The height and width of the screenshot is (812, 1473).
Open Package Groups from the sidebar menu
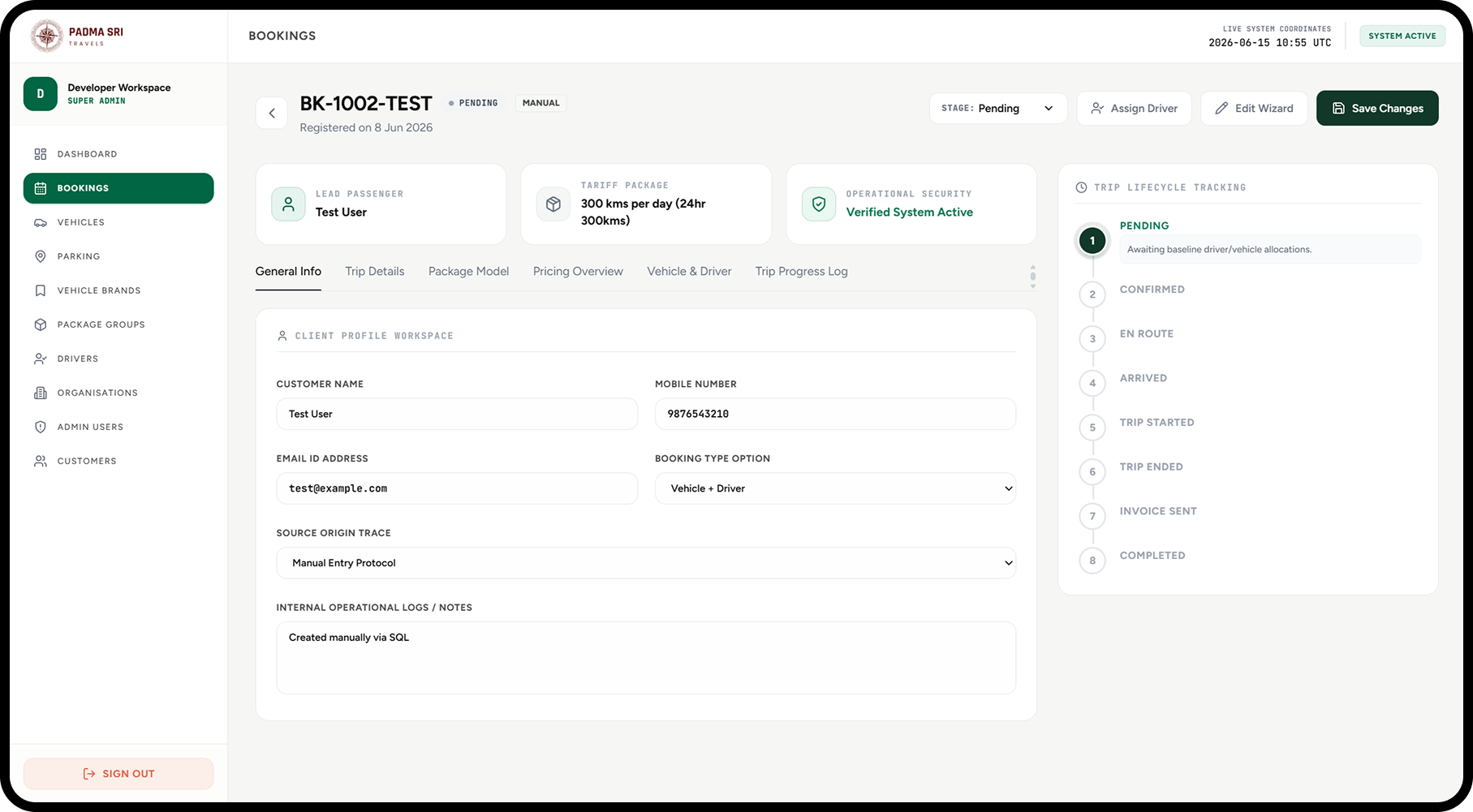[118, 324]
